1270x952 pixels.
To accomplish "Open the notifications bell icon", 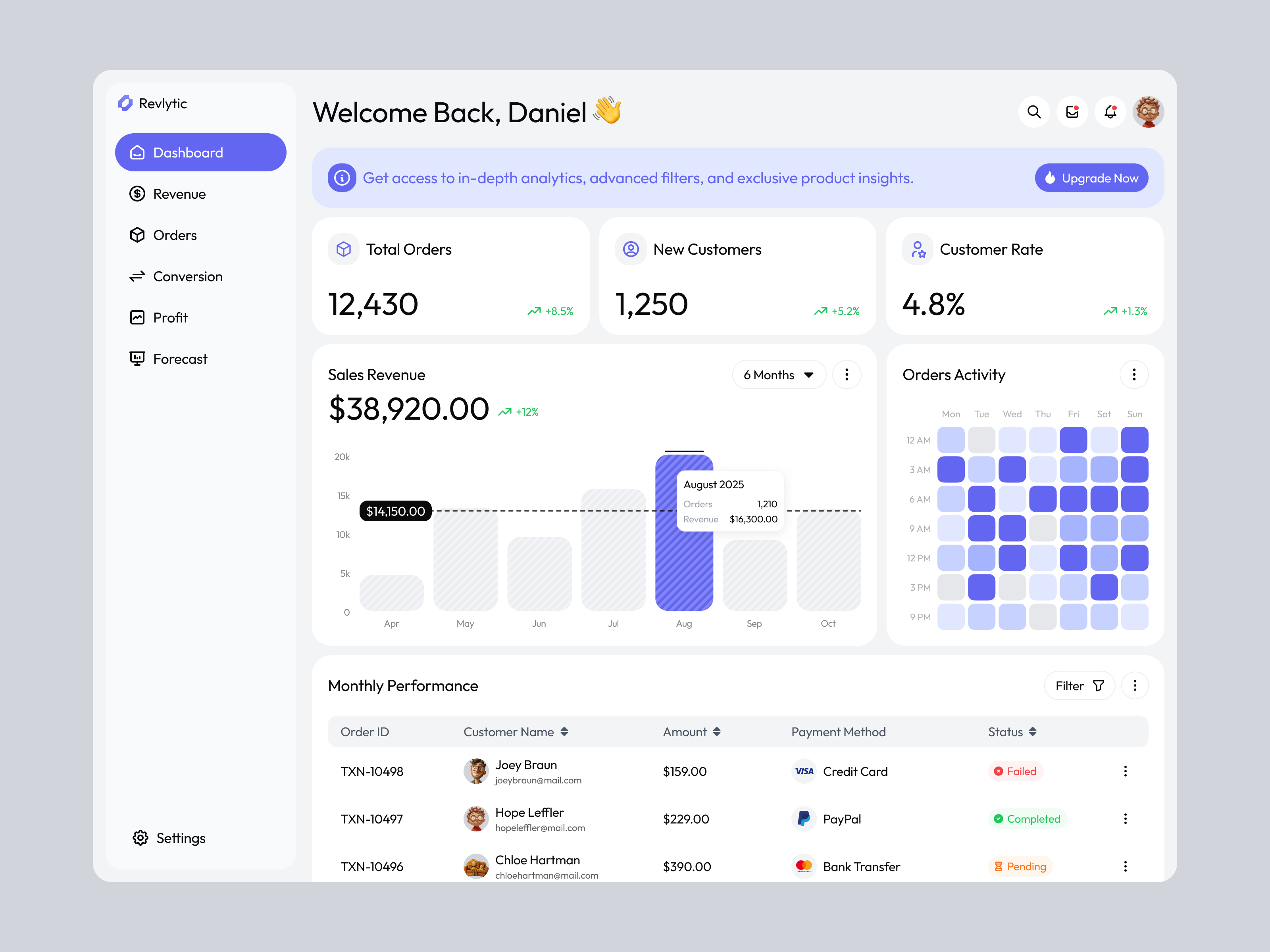I will (x=1110, y=112).
